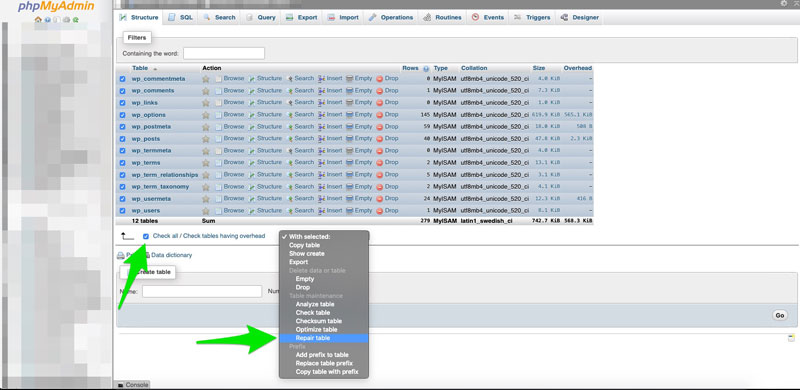Choose Copy table from the dropdown
The image size is (800, 390).
tap(324, 245)
